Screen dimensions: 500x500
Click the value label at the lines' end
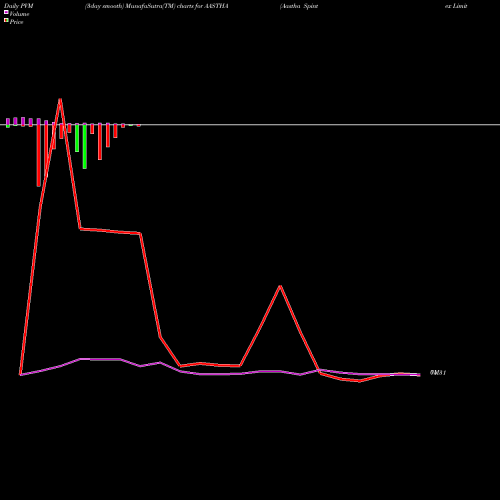point(438,373)
